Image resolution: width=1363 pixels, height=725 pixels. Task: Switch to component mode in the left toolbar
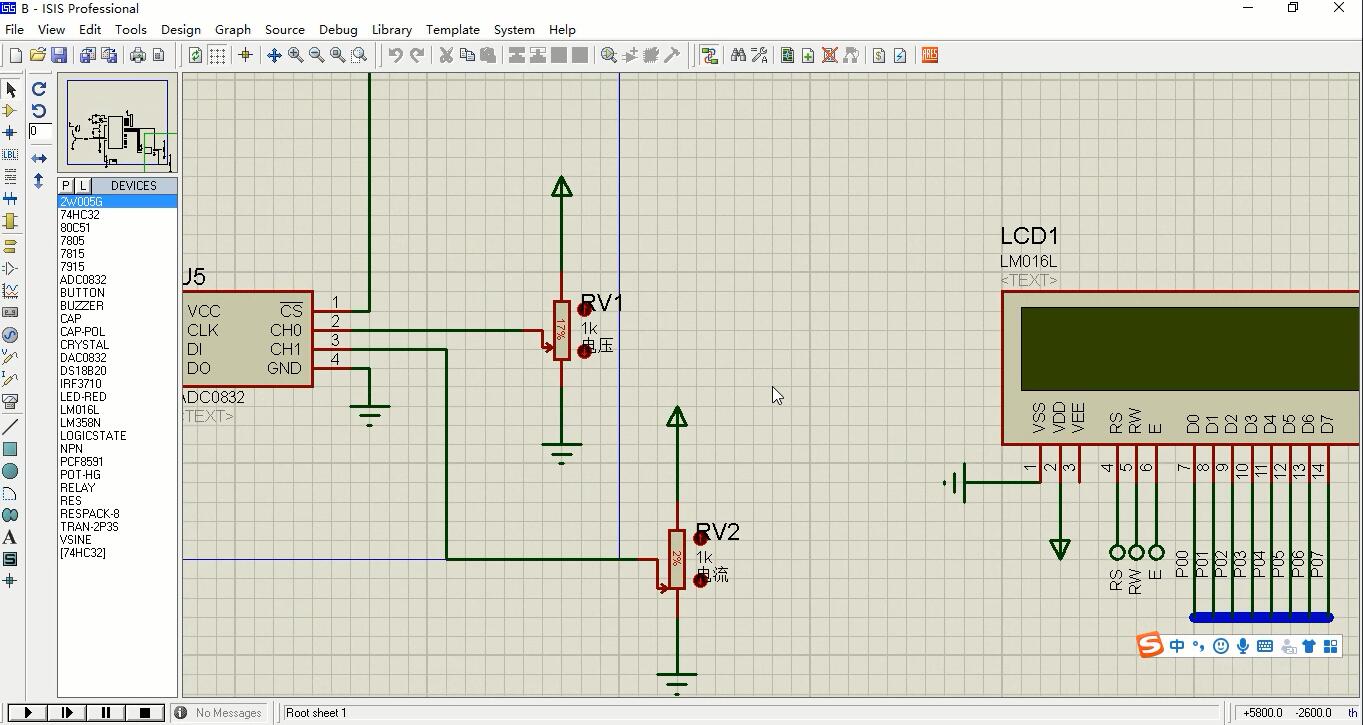click(10, 111)
